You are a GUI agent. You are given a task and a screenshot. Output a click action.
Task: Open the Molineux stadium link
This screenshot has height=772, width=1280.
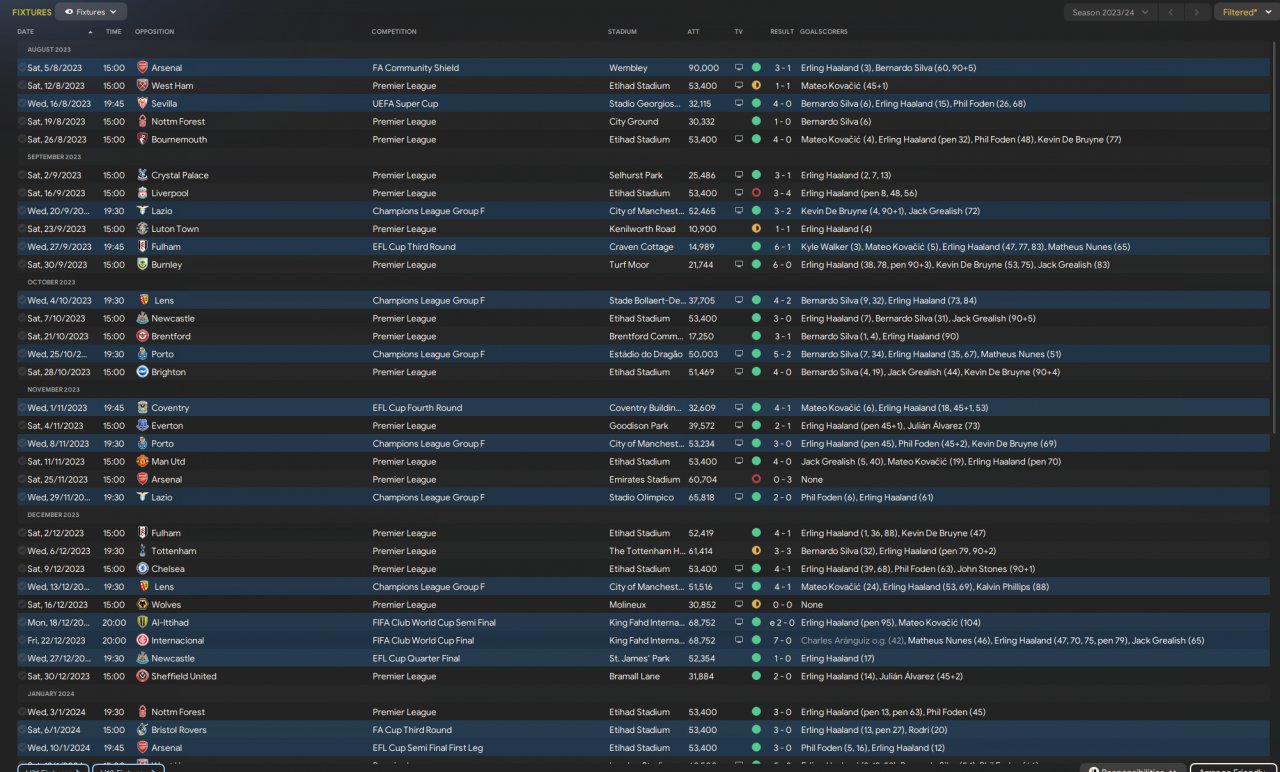[628, 605]
